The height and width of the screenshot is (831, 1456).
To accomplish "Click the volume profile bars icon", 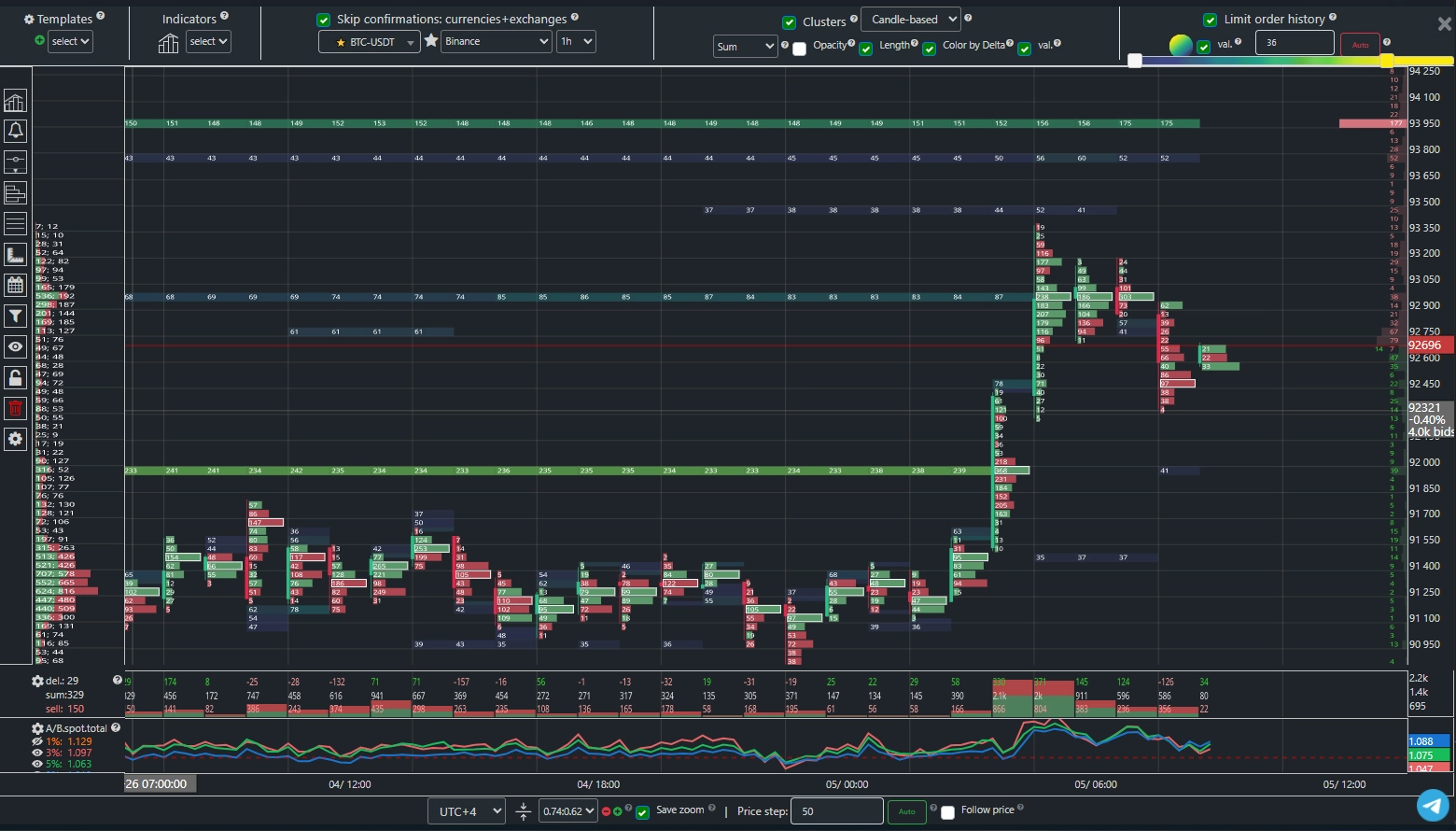I will tap(16, 193).
